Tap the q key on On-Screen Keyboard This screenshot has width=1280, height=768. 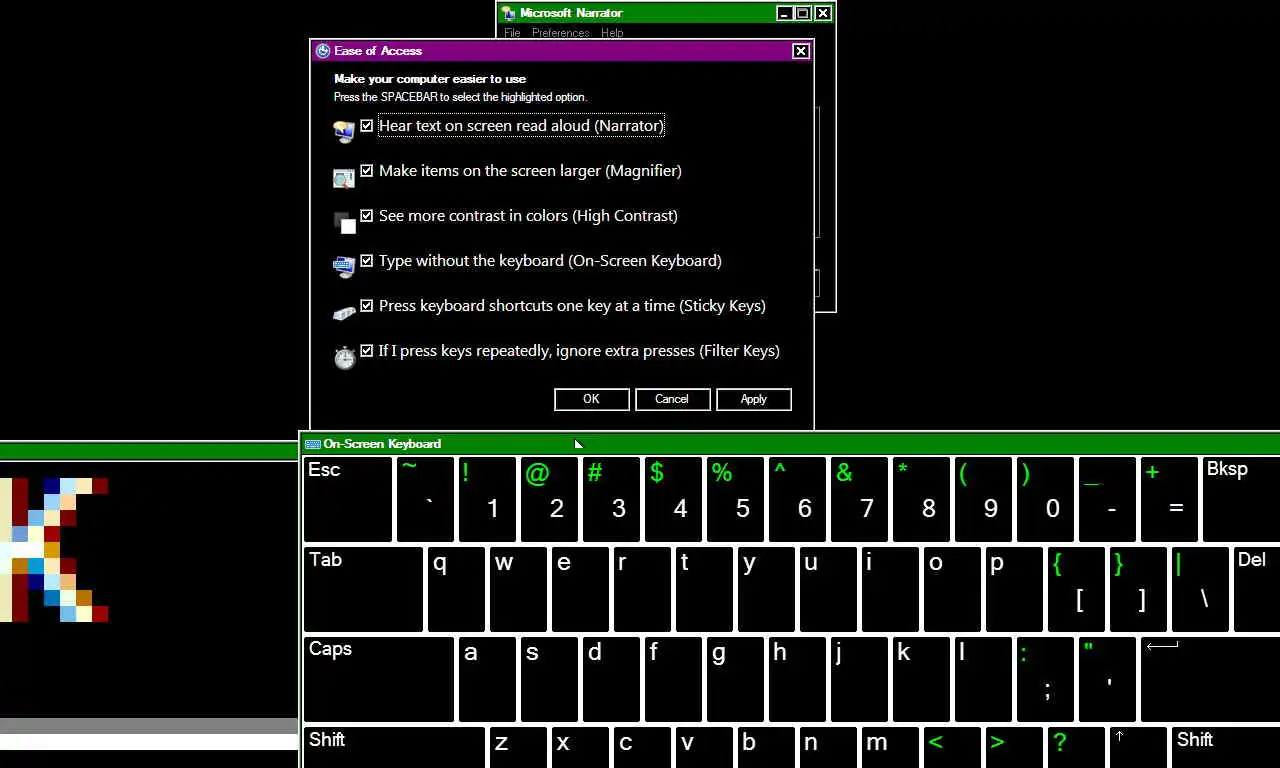pyautogui.click(x=456, y=589)
